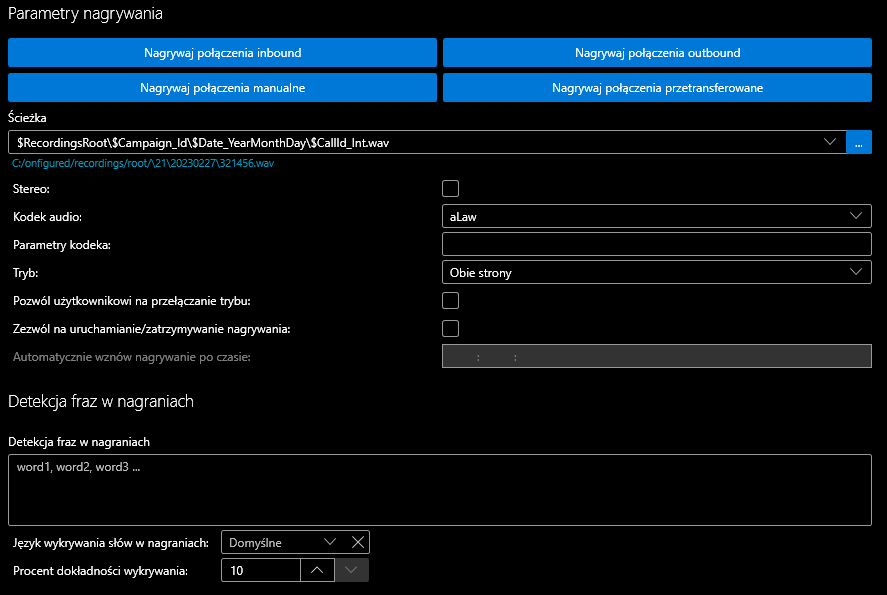Click the path browse ellipsis button
The height and width of the screenshot is (595, 887).
point(859,142)
